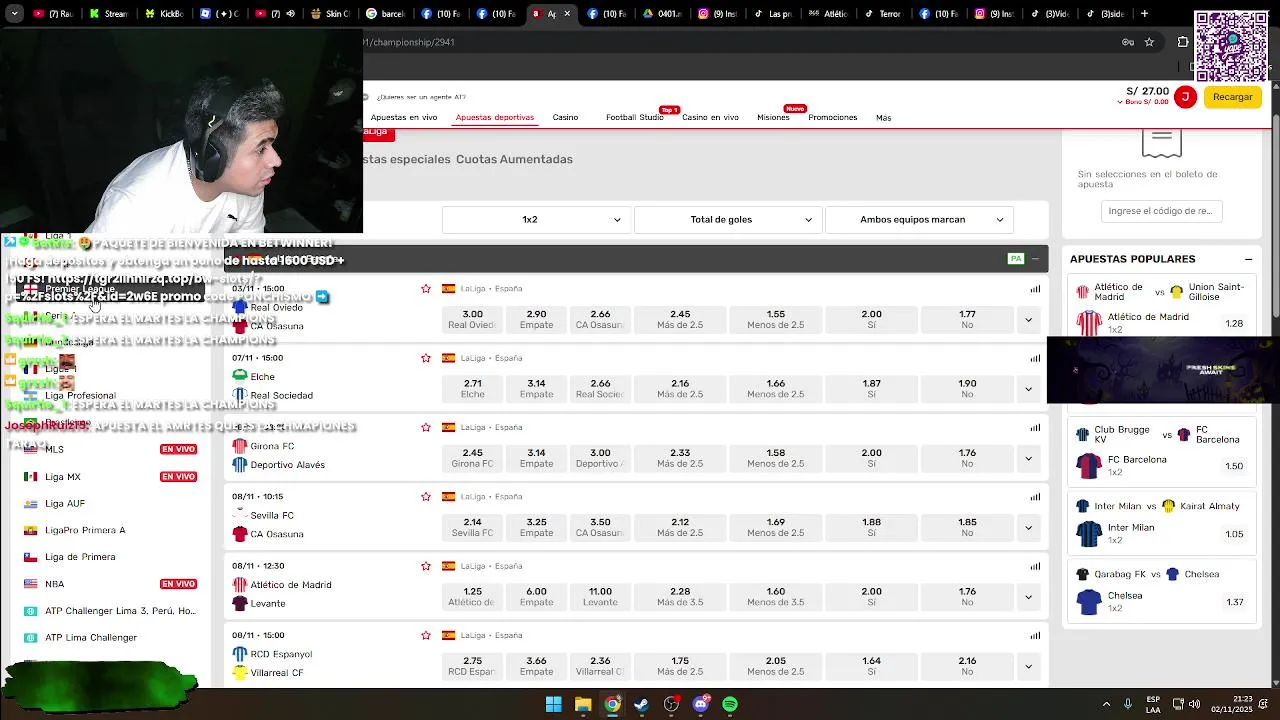1280x720 pixels.
Task: Favorite the Girona FC vs Deportivo Alavés star
Action: click(426, 427)
